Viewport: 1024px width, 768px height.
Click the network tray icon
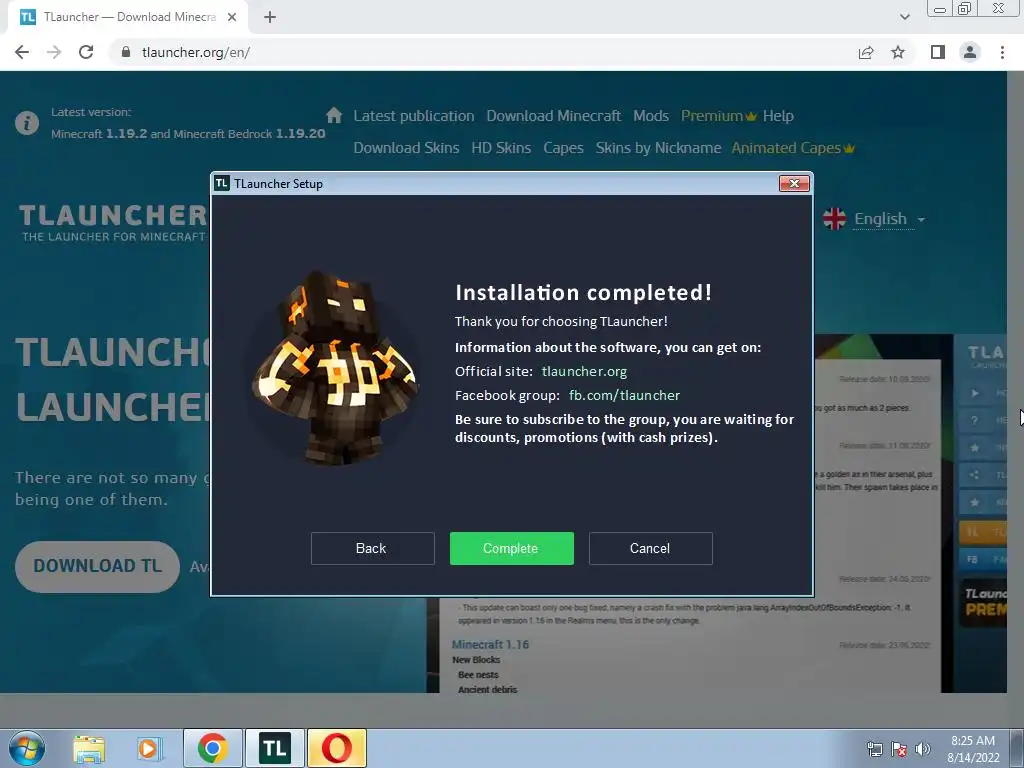click(874, 749)
